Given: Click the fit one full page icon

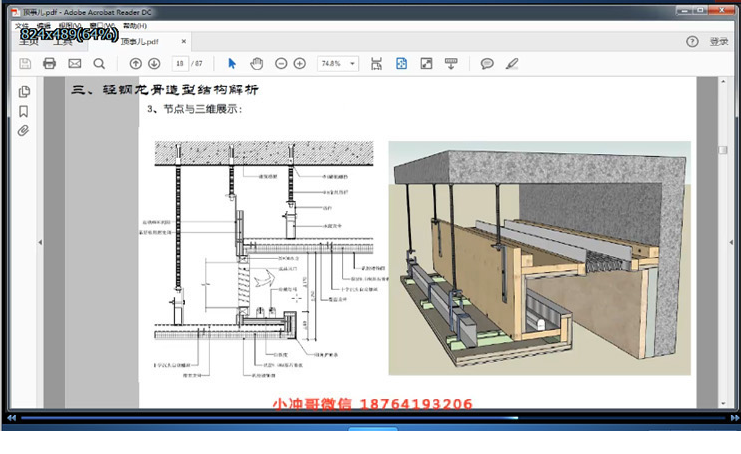Looking at the screenshot, I should (401, 63).
